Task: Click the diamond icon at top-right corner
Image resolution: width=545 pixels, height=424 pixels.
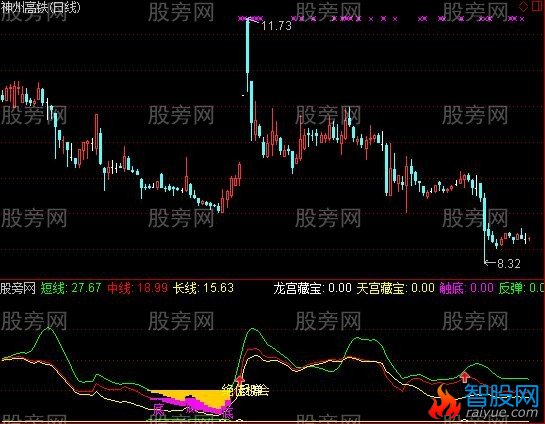Action: pos(523,6)
